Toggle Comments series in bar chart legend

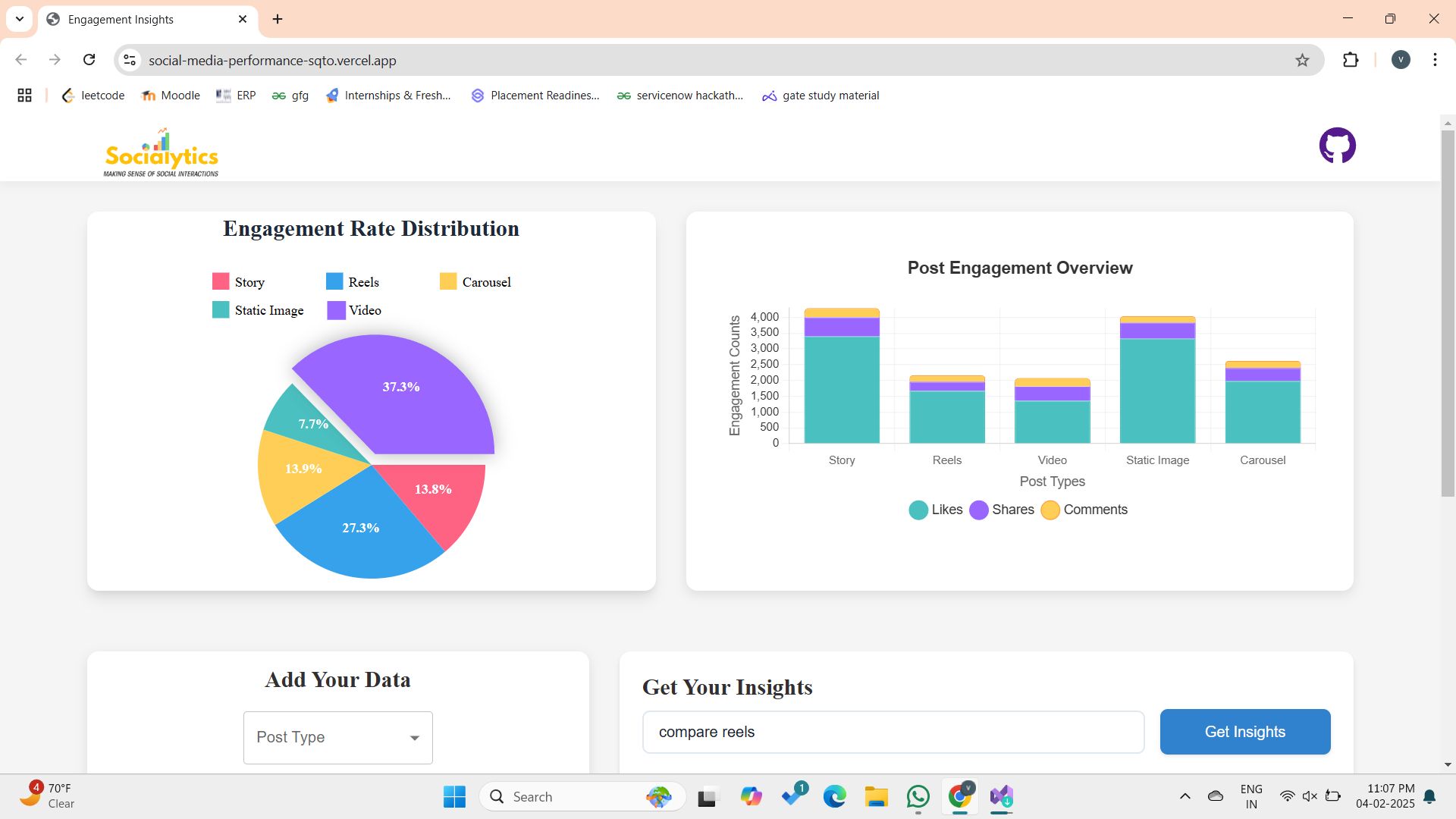(x=1084, y=510)
